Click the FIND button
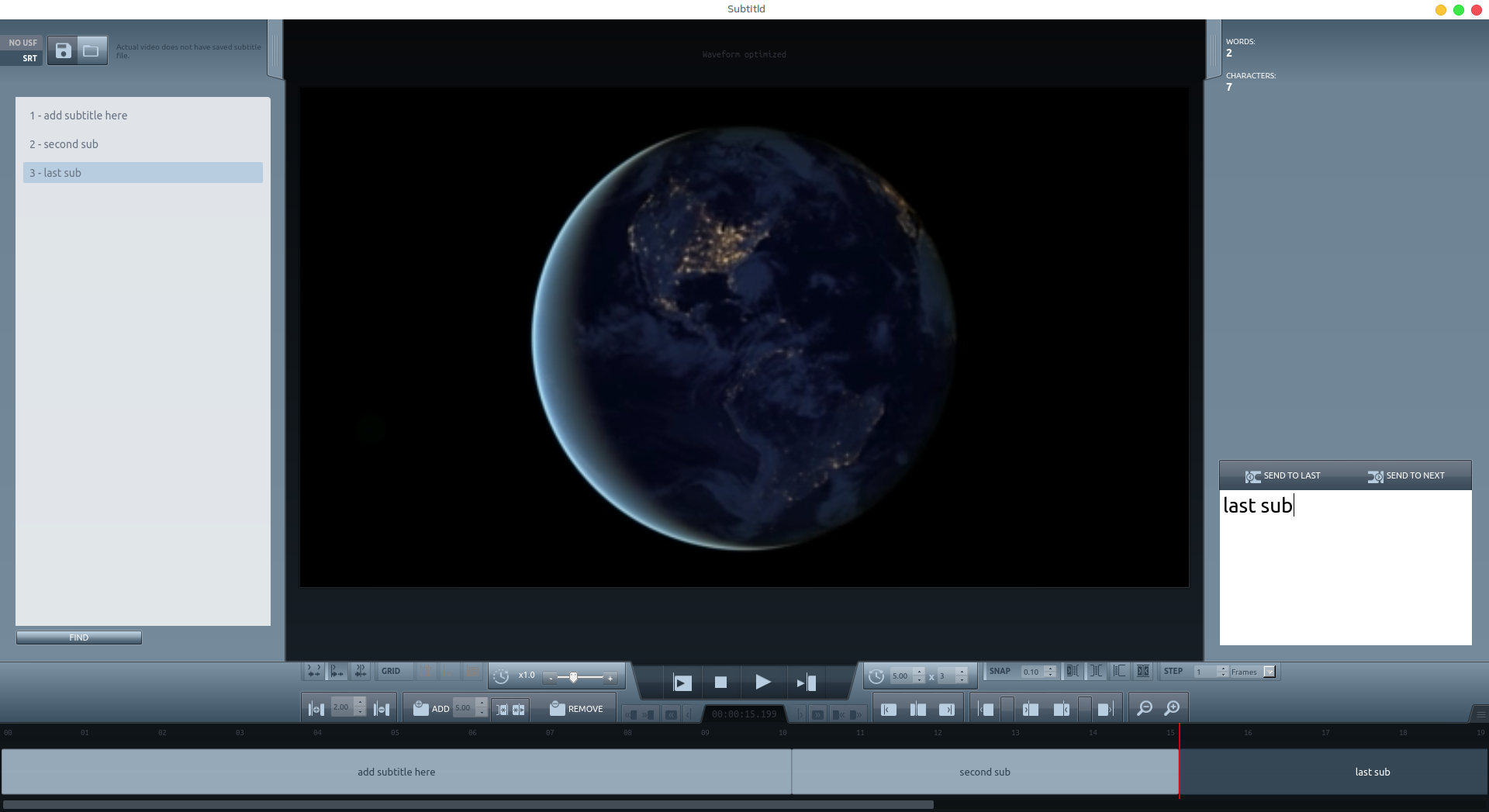Viewport: 1489px width, 812px height. point(79,638)
